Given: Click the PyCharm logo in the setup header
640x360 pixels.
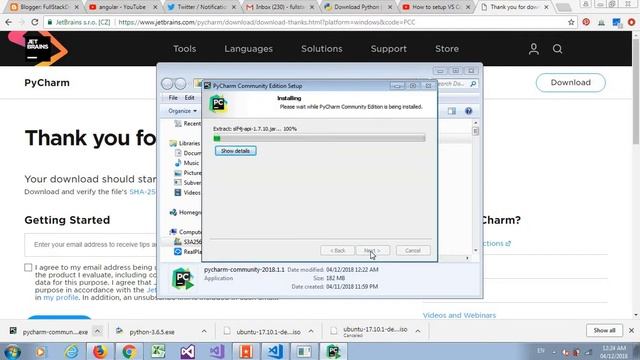Looking at the screenshot, I should pos(218,104).
